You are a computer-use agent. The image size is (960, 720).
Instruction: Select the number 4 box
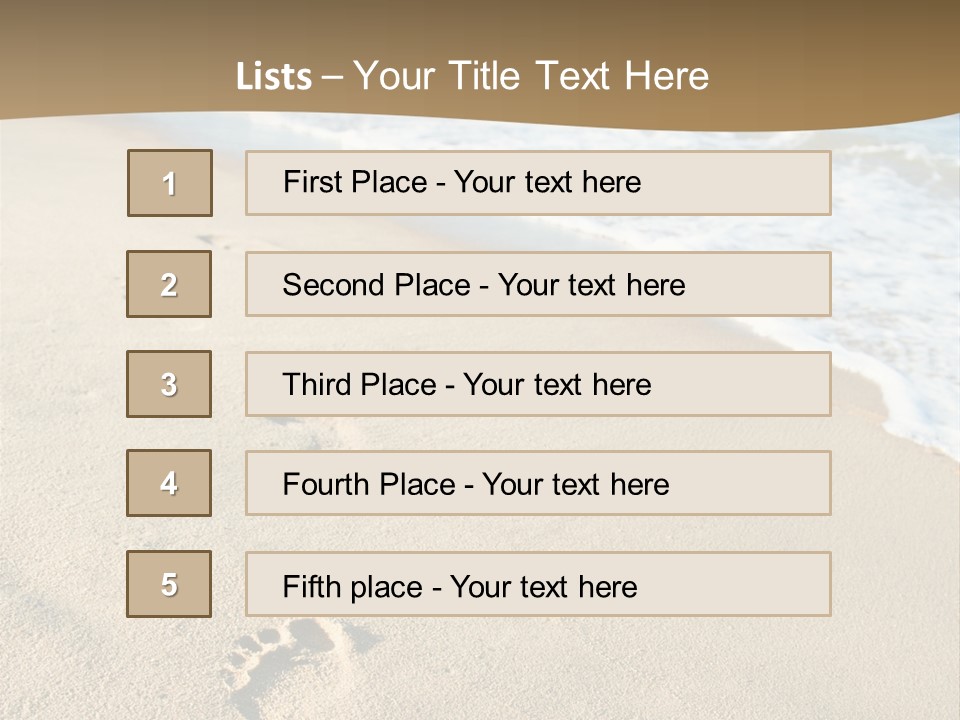click(x=169, y=484)
